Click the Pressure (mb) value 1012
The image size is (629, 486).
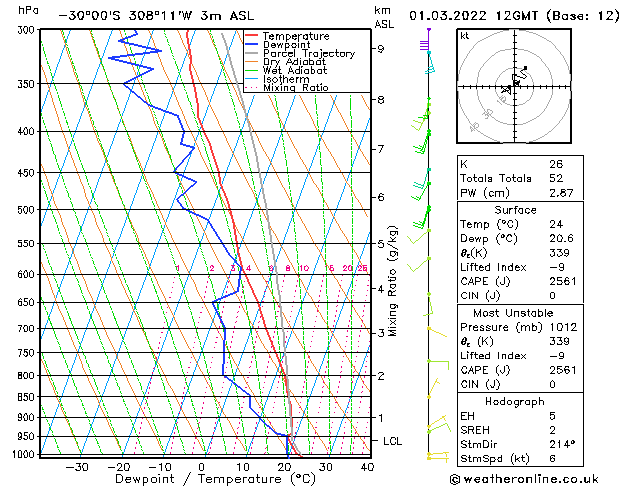click(563, 327)
